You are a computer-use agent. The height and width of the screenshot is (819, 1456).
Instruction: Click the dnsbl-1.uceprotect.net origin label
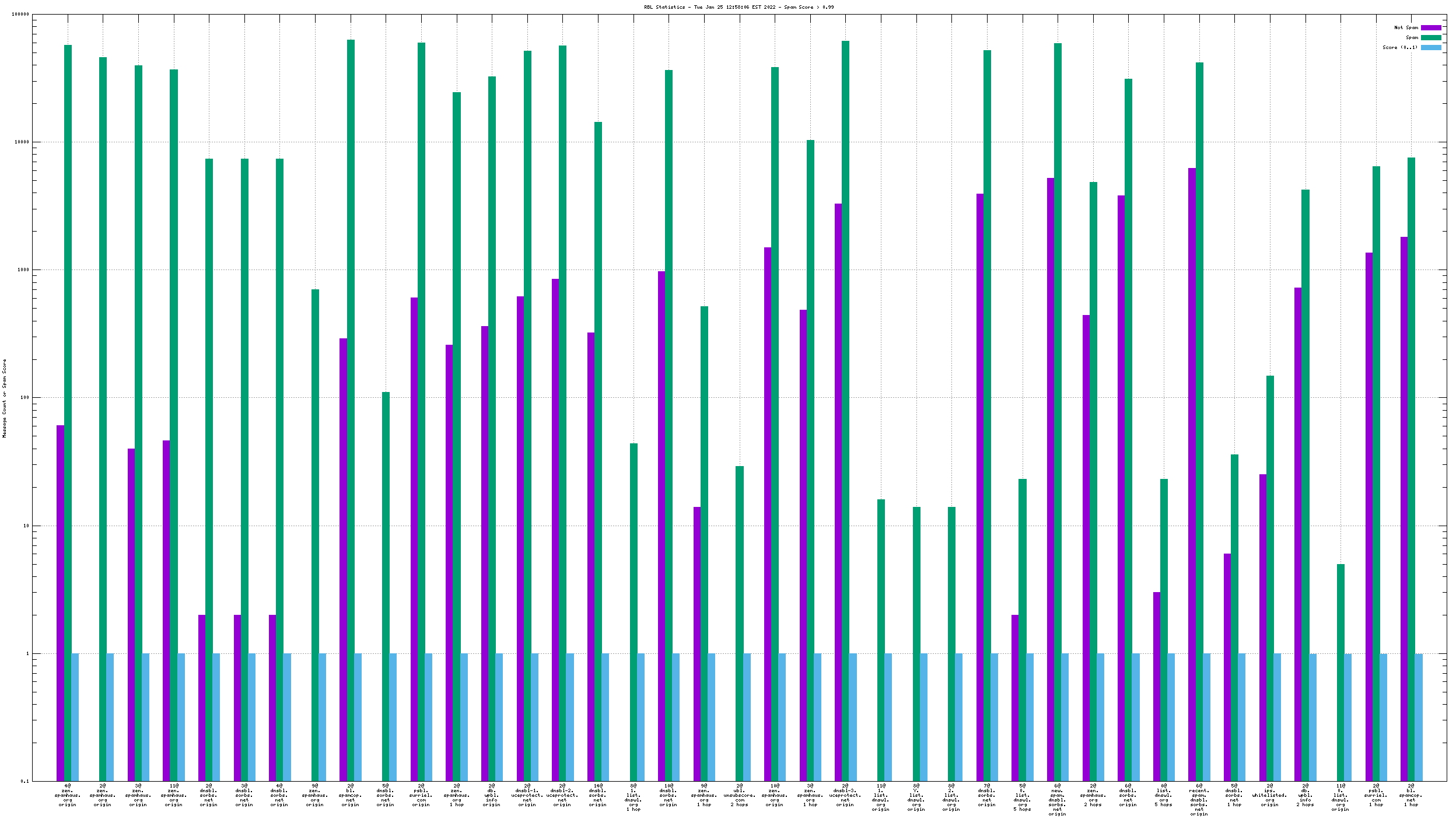[527, 795]
